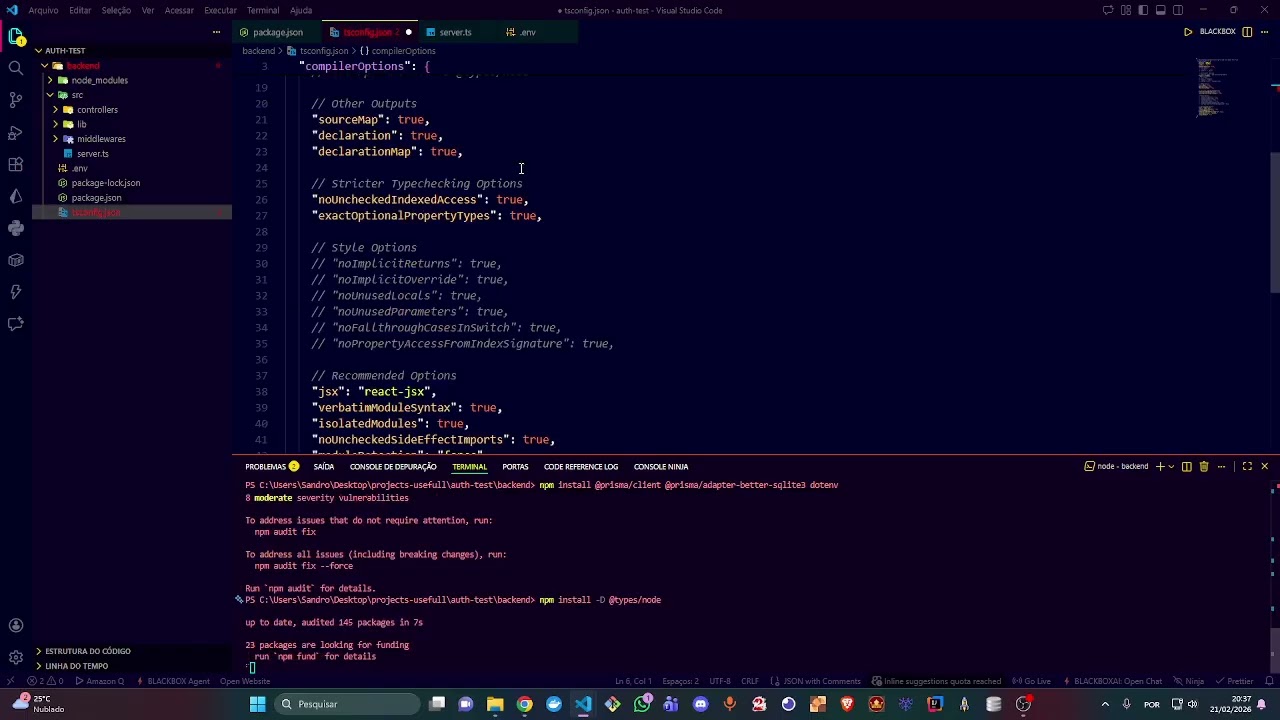This screenshot has width=1280, height=720.
Task: Toggle bottom panel visibility in title bar
Action: click(x=1161, y=10)
